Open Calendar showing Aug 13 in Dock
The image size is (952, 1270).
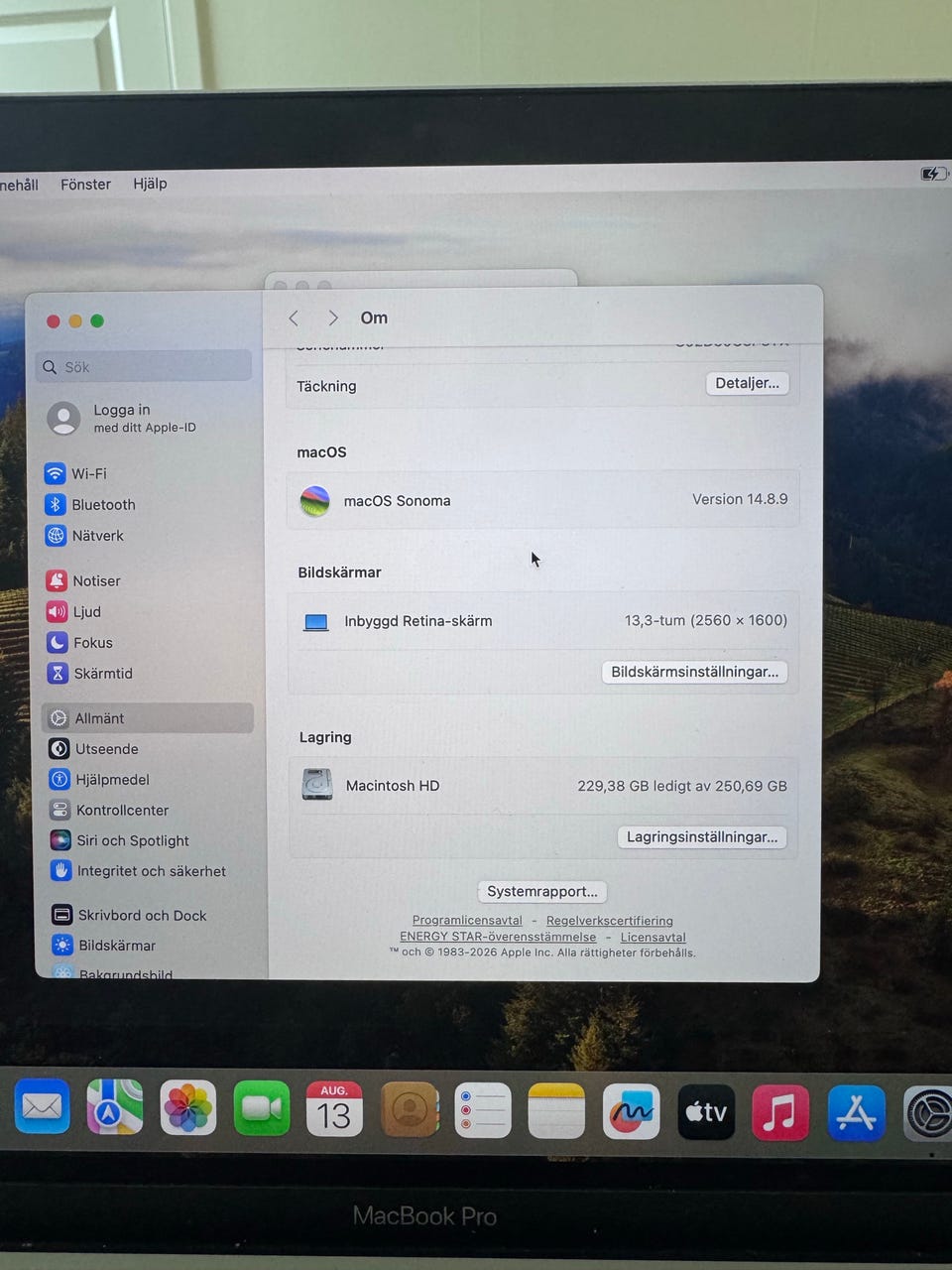(x=334, y=1109)
